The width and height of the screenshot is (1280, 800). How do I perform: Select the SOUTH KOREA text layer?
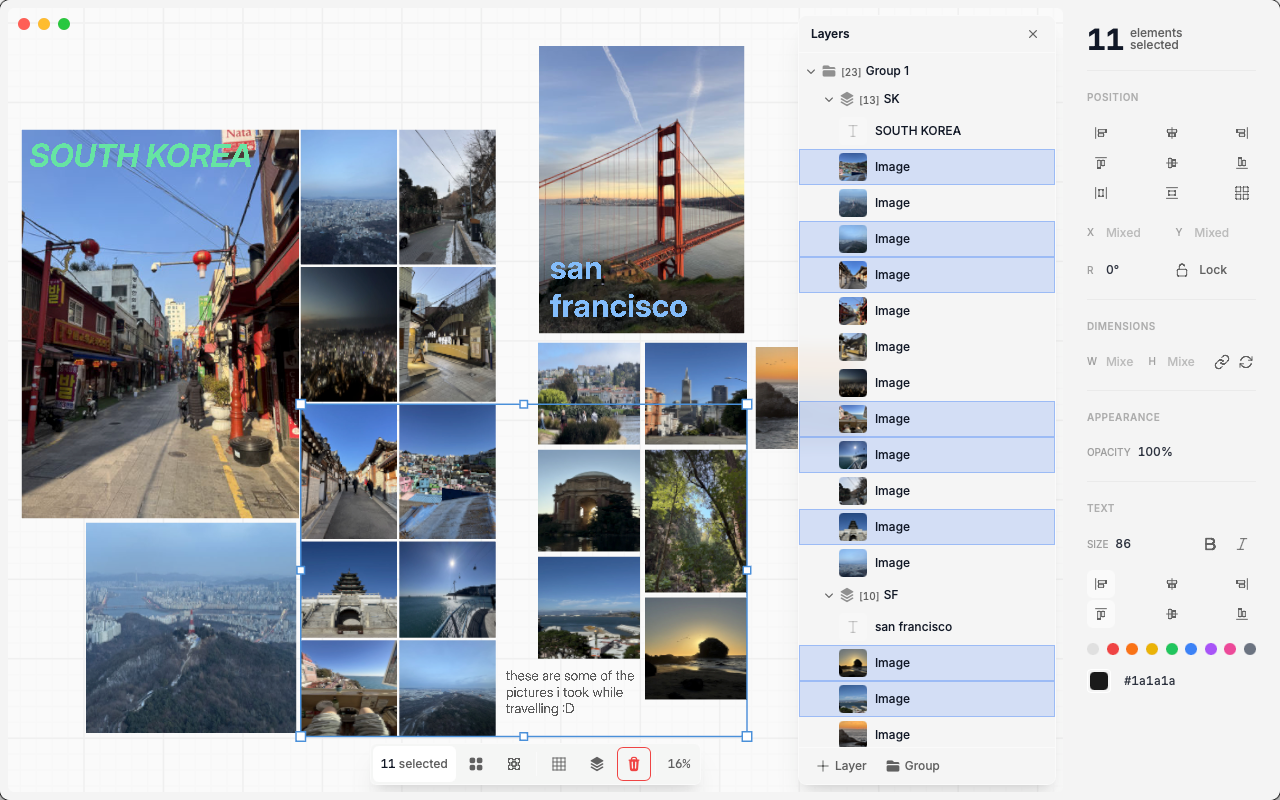coord(917,130)
